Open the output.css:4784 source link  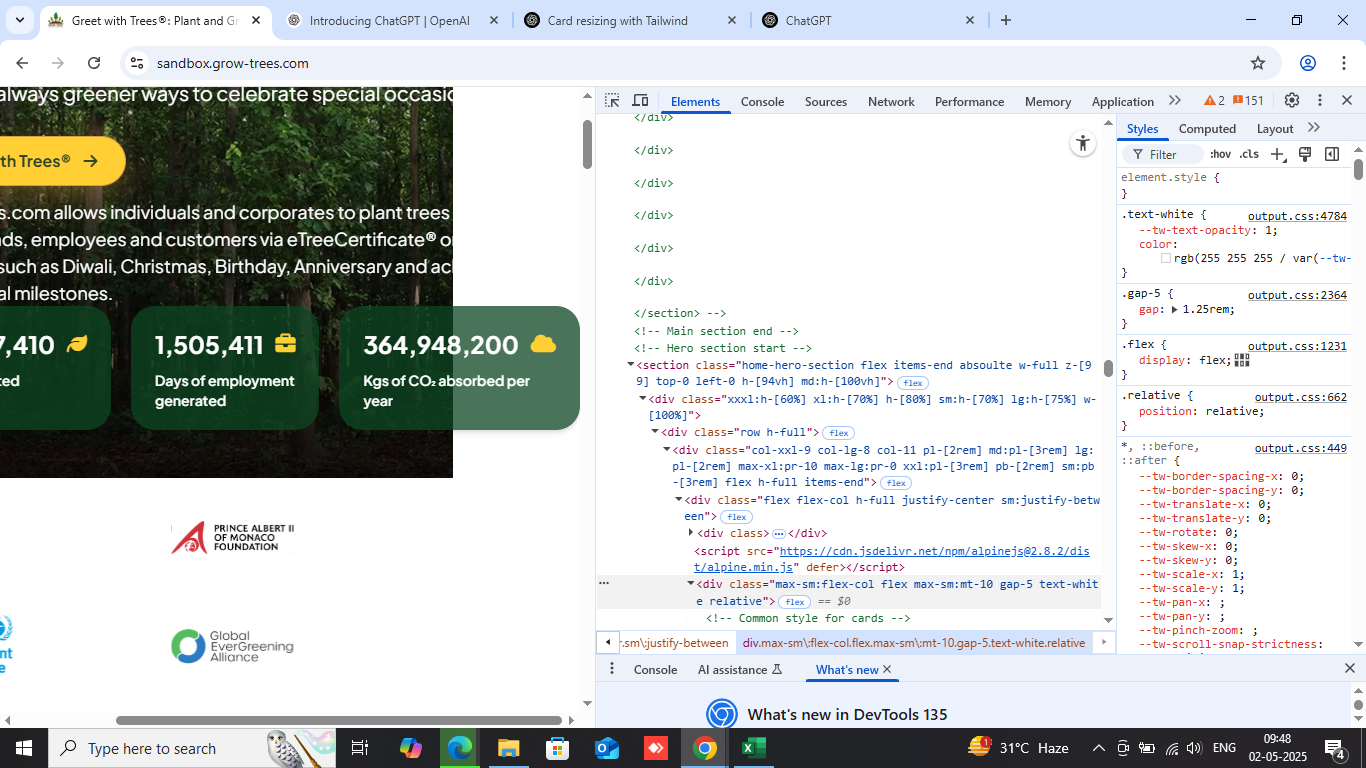1297,216
